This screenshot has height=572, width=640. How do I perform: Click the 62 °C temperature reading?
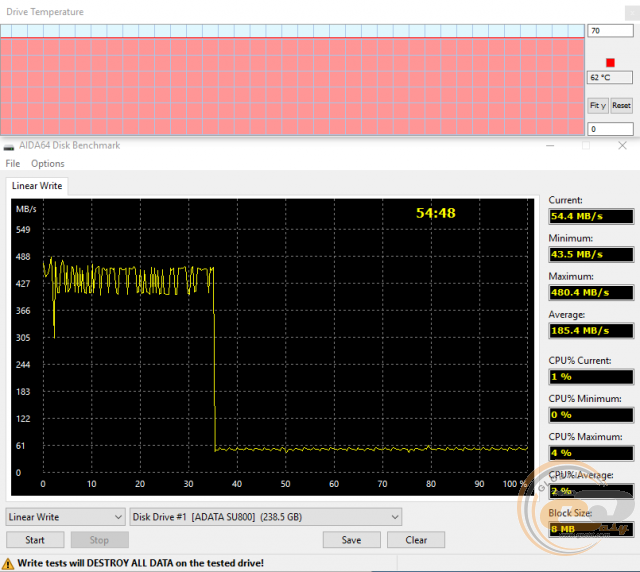pos(610,78)
